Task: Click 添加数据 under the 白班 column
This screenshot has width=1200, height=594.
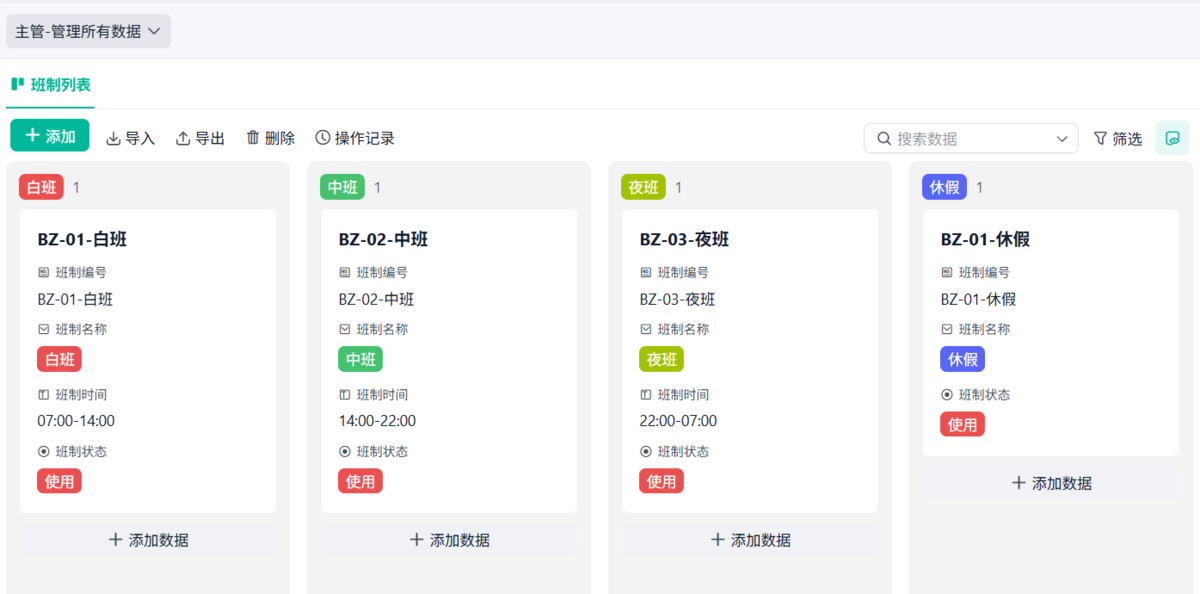Action: pyautogui.click(x=148, y=540)
